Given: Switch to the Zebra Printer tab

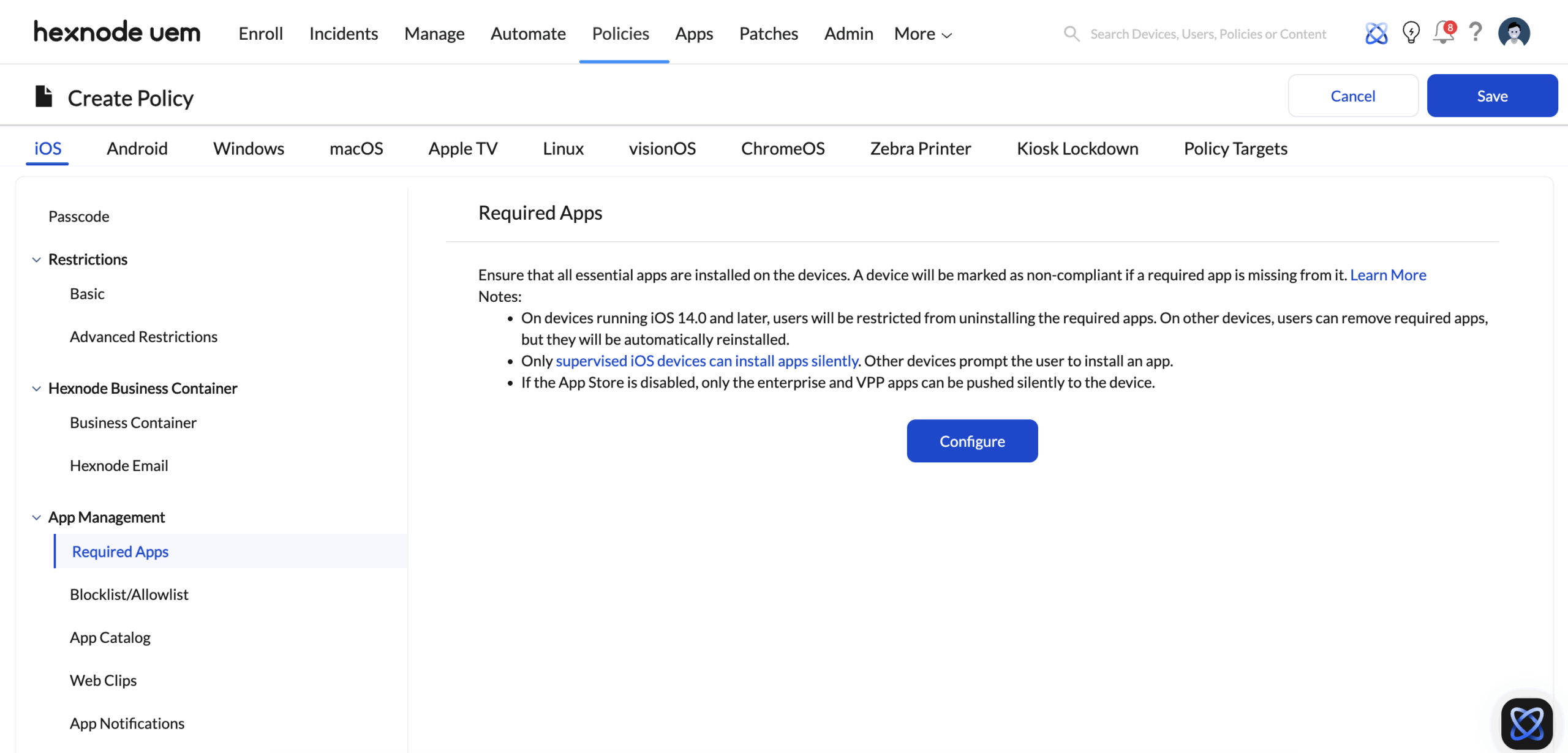Looking at the screenshot, I should click(921, 148).
